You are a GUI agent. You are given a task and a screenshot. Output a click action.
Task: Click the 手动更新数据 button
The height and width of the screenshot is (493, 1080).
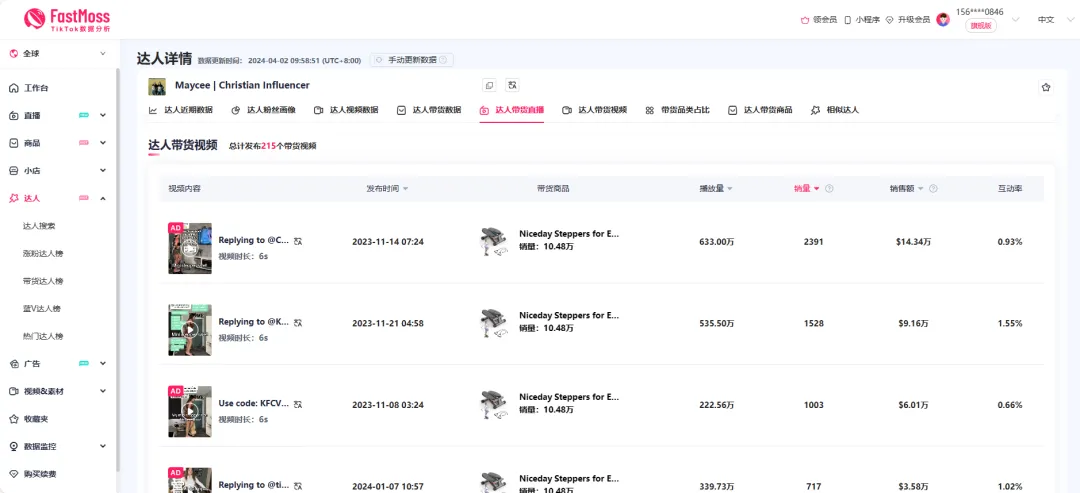coord(411,60)
